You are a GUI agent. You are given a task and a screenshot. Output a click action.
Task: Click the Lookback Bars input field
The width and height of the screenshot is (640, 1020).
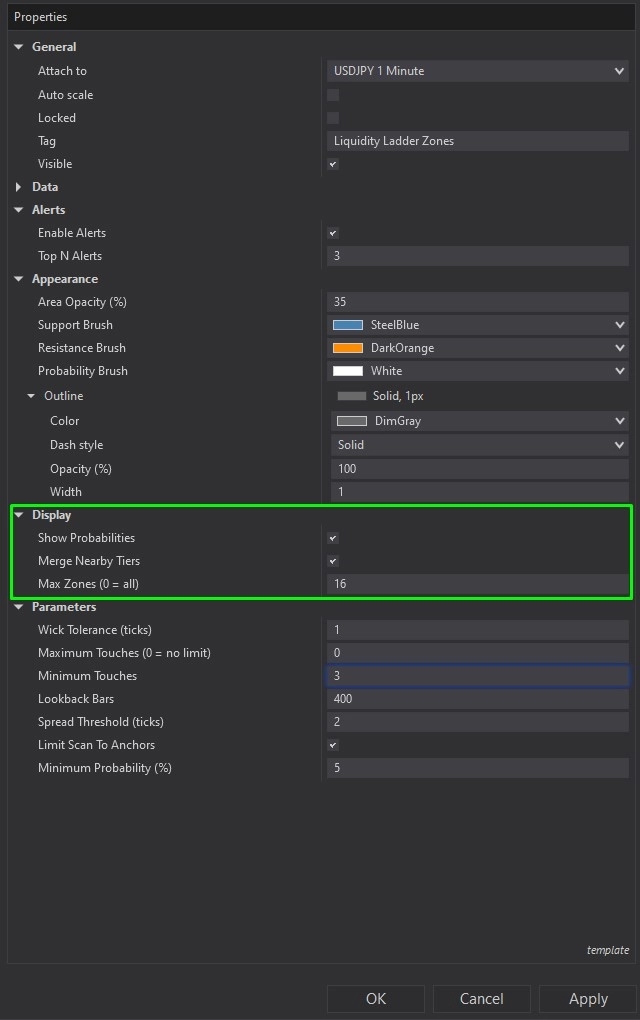[x=478, y=699]
